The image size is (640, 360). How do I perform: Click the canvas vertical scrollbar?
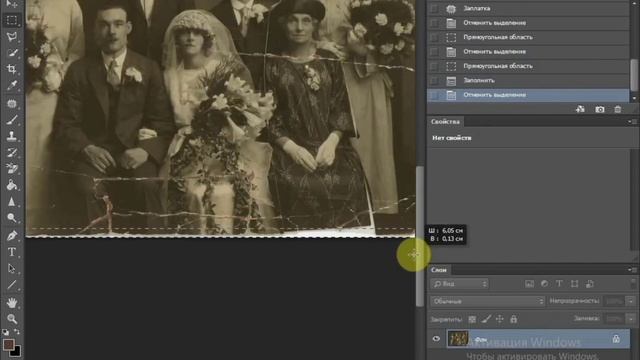(x=420, y=236)
